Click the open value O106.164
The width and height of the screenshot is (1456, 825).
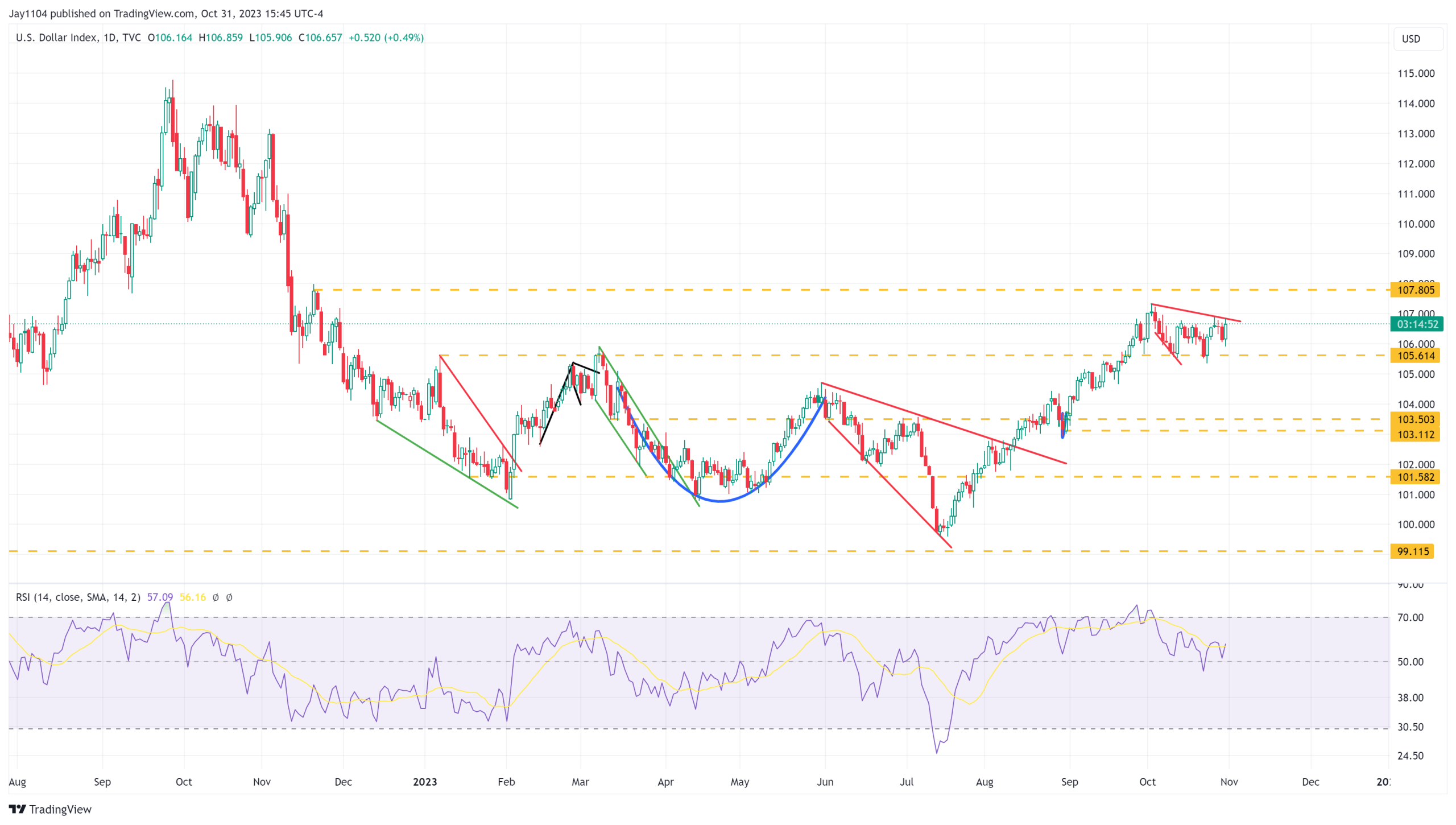pyautogui.click(x=170, y=38)
